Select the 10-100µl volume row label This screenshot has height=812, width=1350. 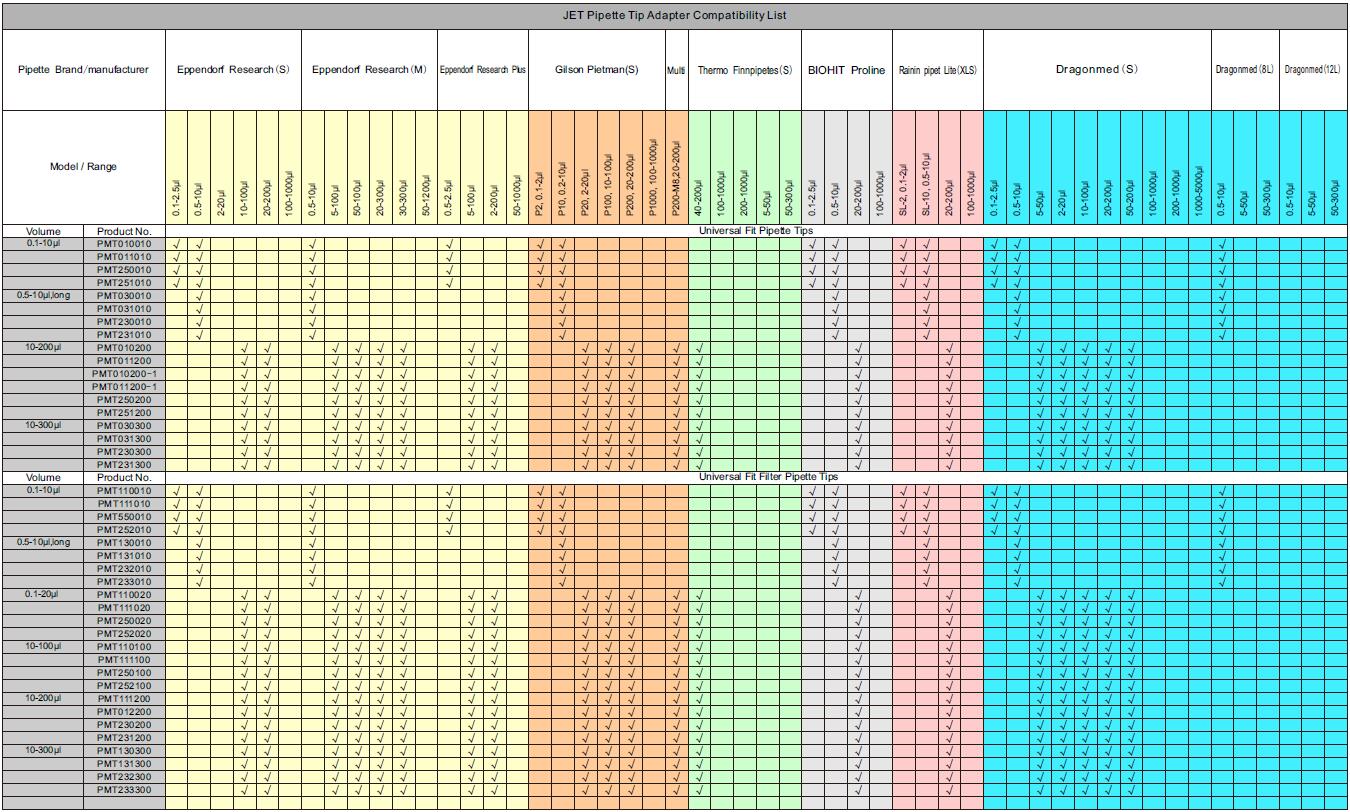tap(43, 647)
